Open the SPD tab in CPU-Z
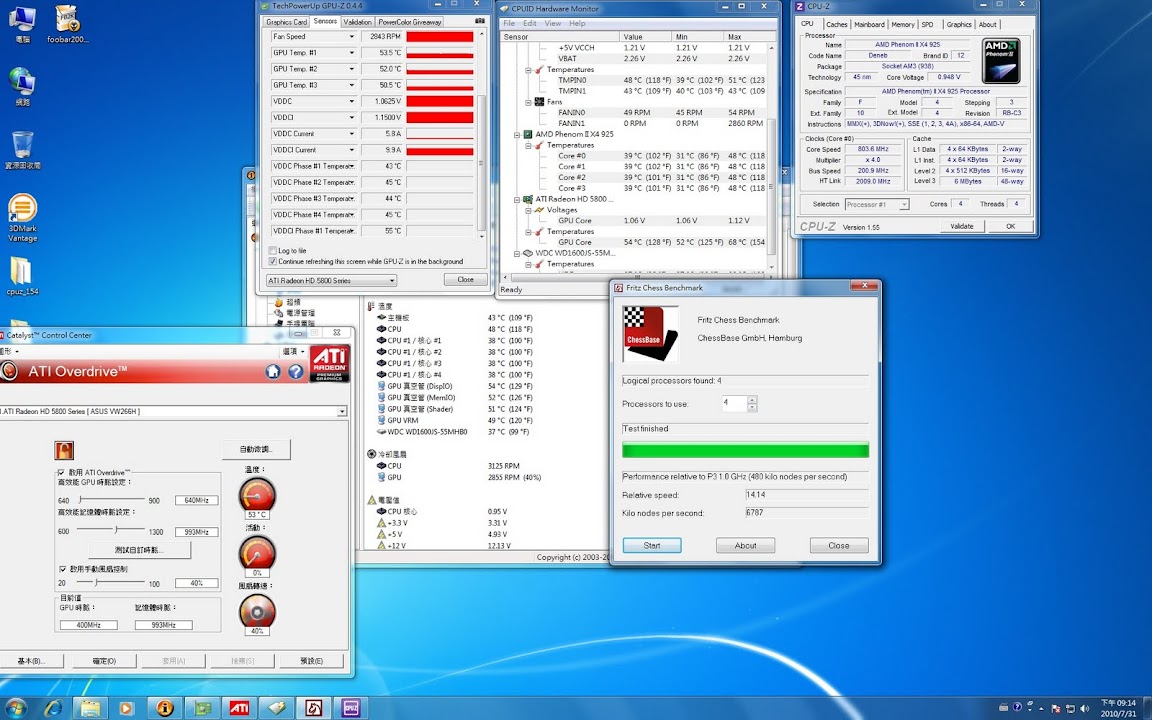Screen dimensions: 1152x720 pyautogui.click(x=927, y=24)
